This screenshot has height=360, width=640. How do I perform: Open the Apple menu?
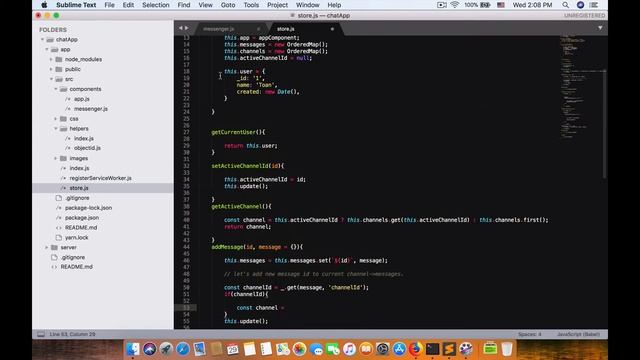pos(44,5)
